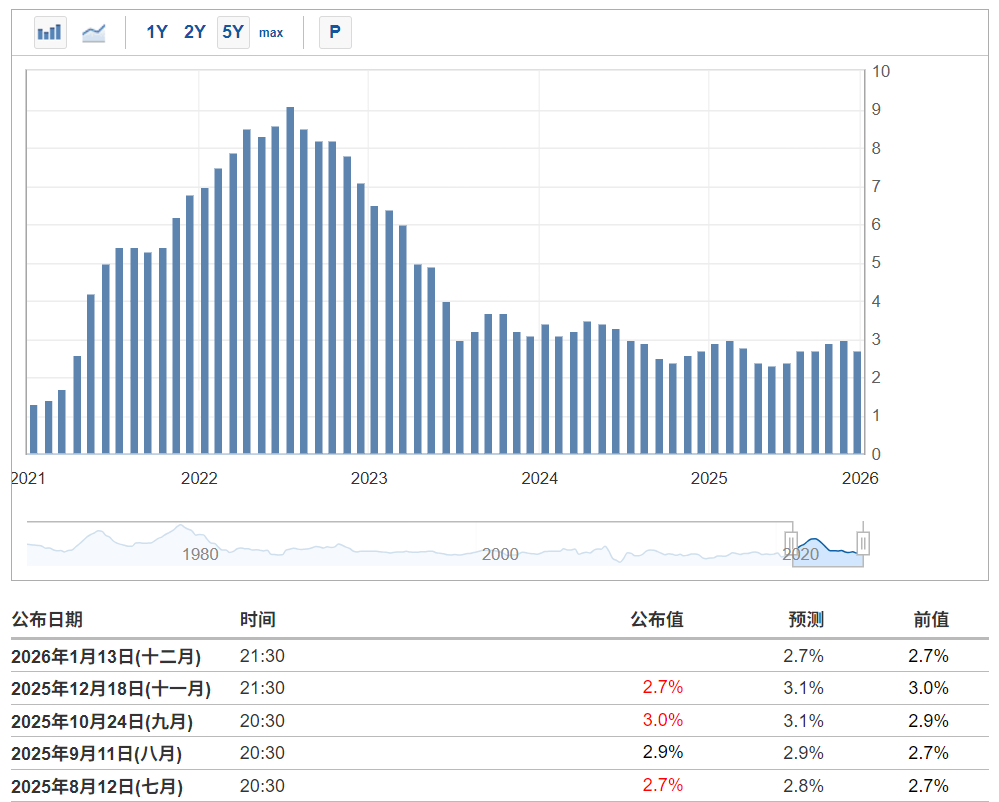Show the max history range
Image resolution: width=999 pixels, height=802 pixels.
click(x=271, y=33)
